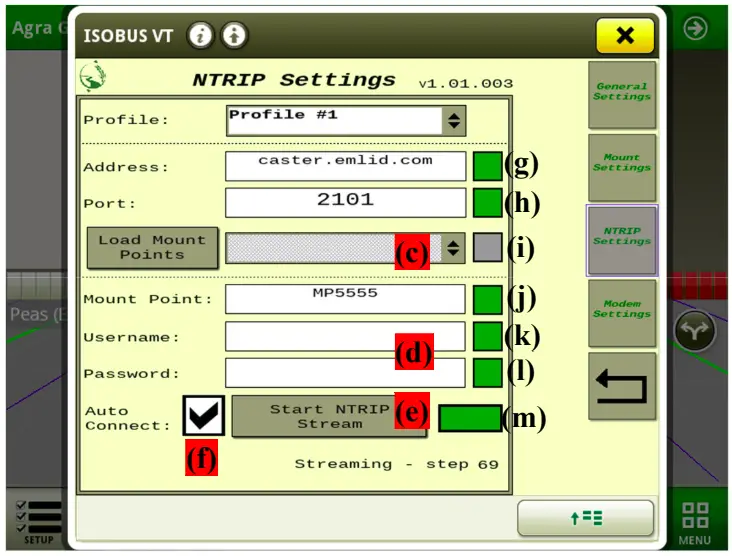
Task: Click the green next arrow icon
Action: click(x=695, y=28)
